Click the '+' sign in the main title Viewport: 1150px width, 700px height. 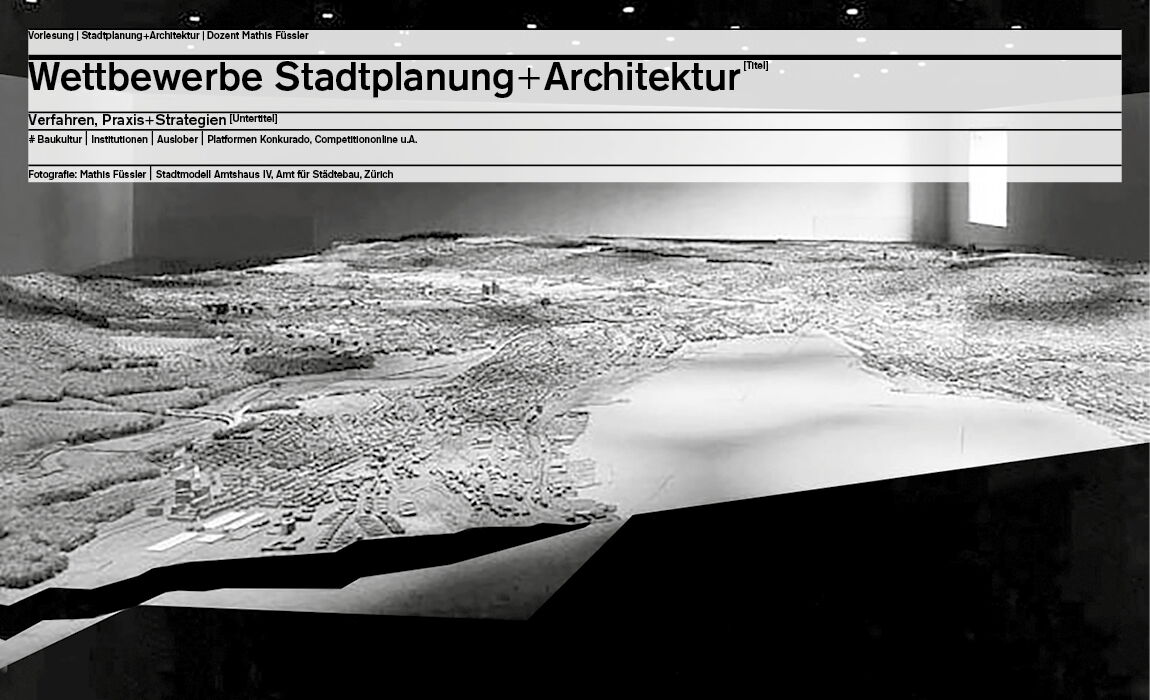point(529,80)
